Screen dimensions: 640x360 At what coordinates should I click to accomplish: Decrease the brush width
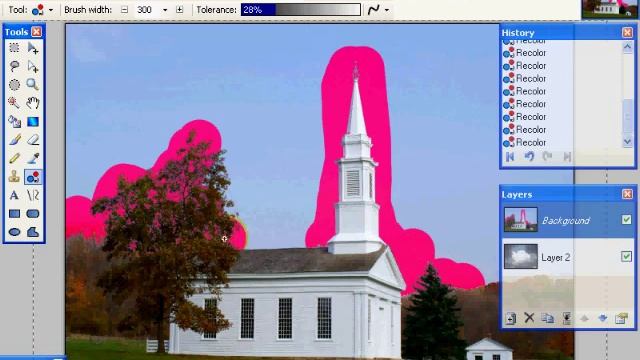click(x=125, y=10)
